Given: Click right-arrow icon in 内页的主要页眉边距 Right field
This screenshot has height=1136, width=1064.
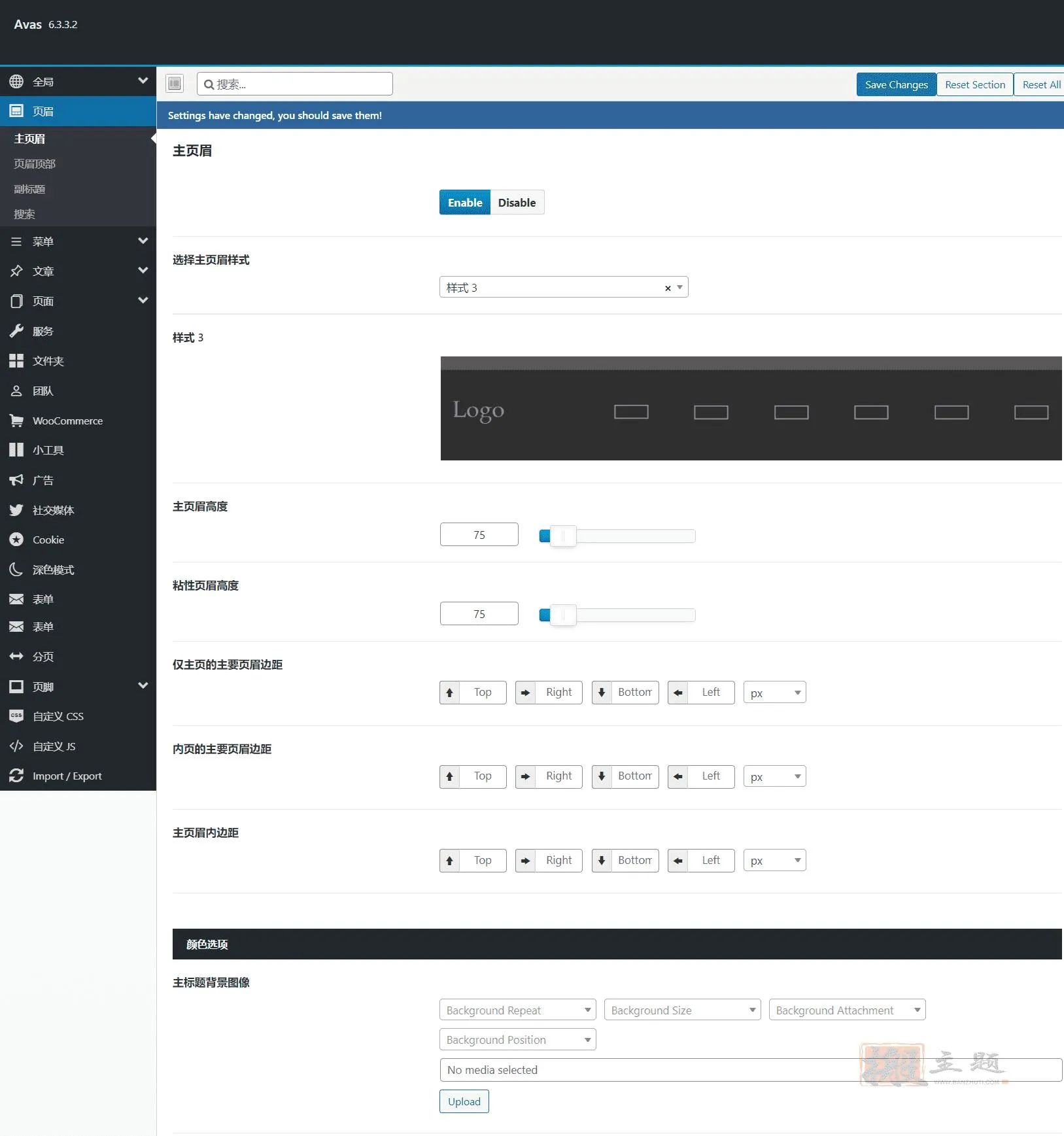Looking at the screenshot, I should point(525,776).
